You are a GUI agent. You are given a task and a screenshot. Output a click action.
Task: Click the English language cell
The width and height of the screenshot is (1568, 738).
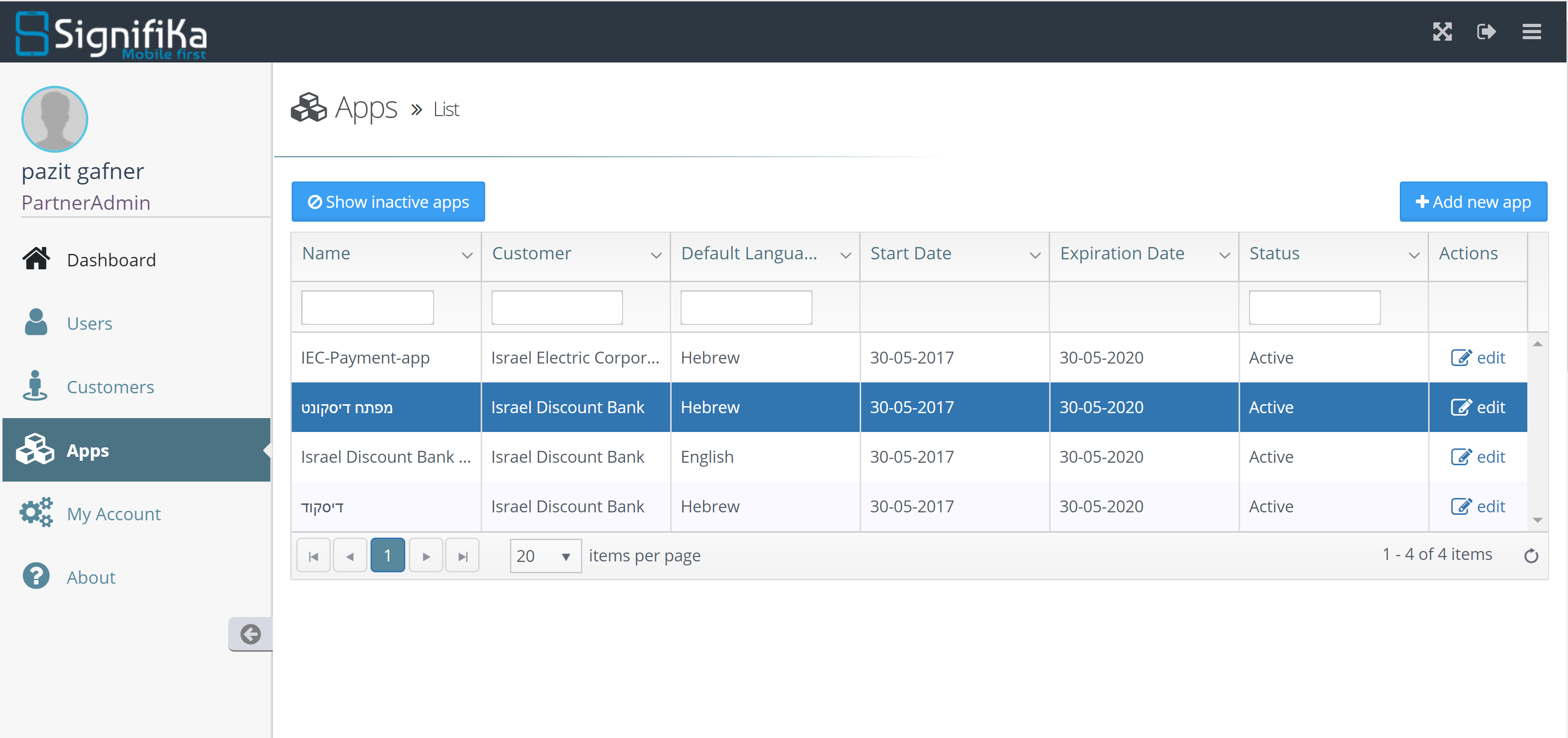[x=765, y=457]
